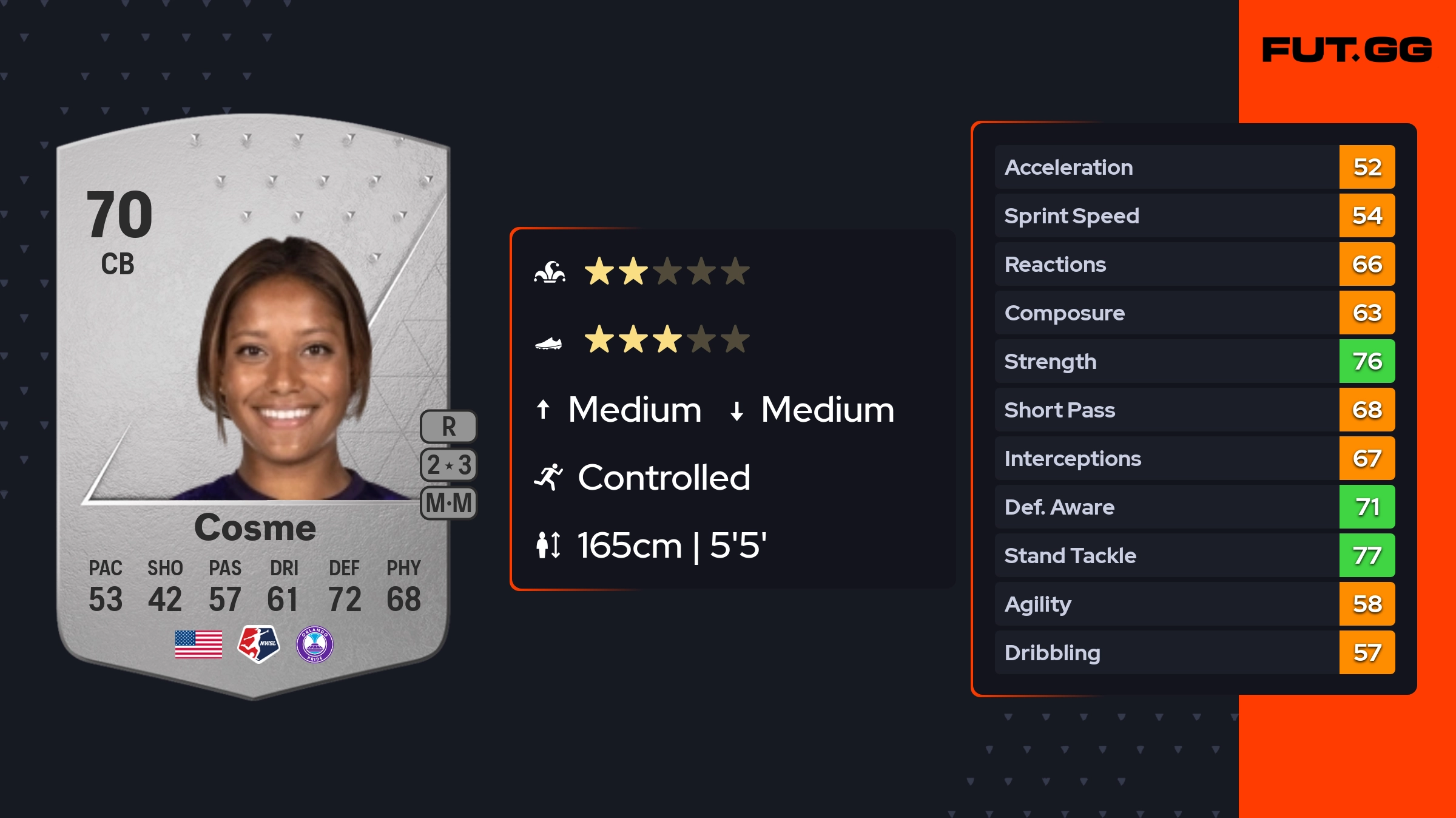Click the FUT.GG logo
This screenshot has height=818, width=1456.
point(1347,50)
